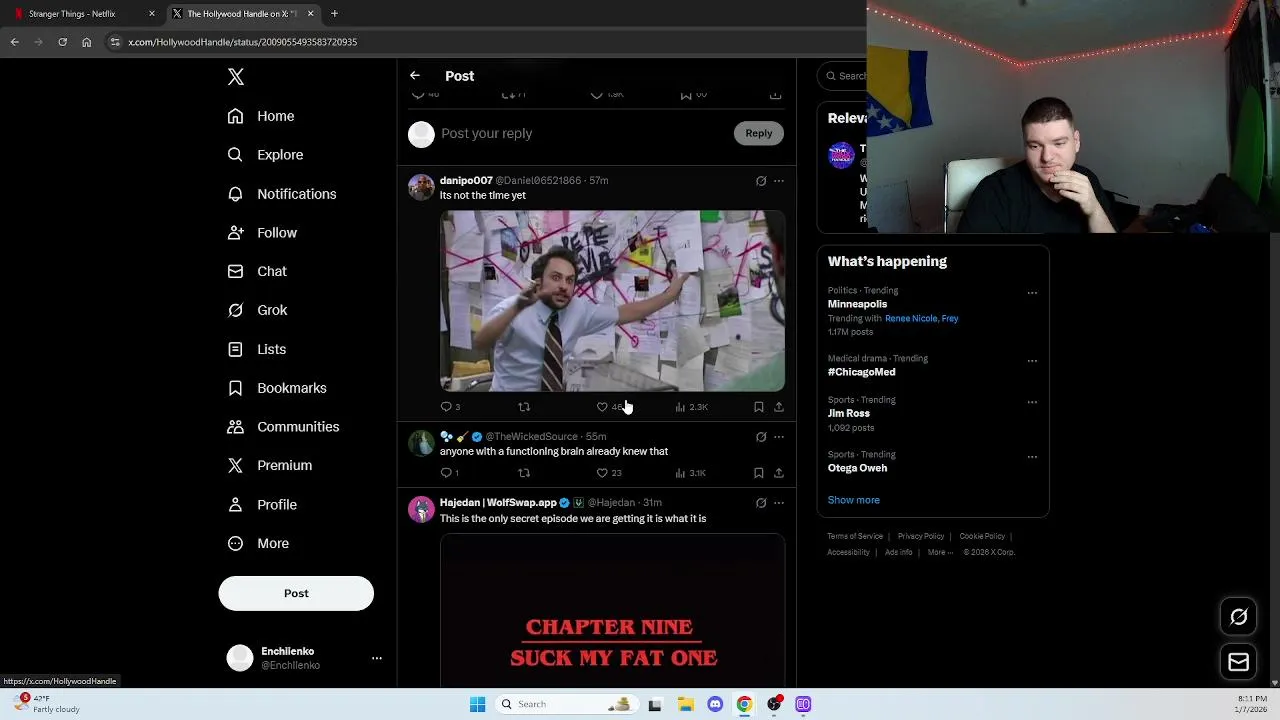Screen dimensions: 1280x720
Task: Repost TheWickedSource reply
Action: (x=524, y=473)
